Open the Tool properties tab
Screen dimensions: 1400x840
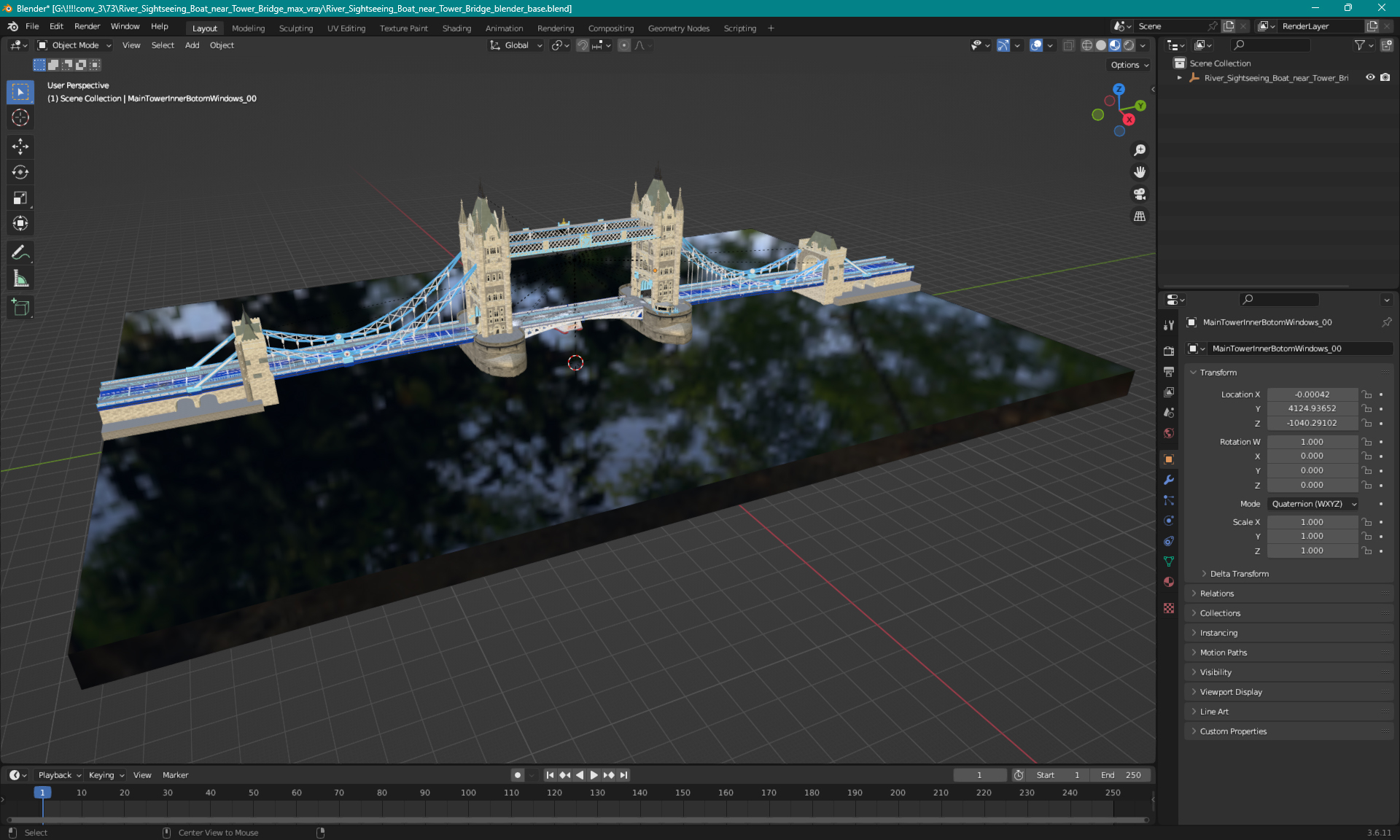1169,325
